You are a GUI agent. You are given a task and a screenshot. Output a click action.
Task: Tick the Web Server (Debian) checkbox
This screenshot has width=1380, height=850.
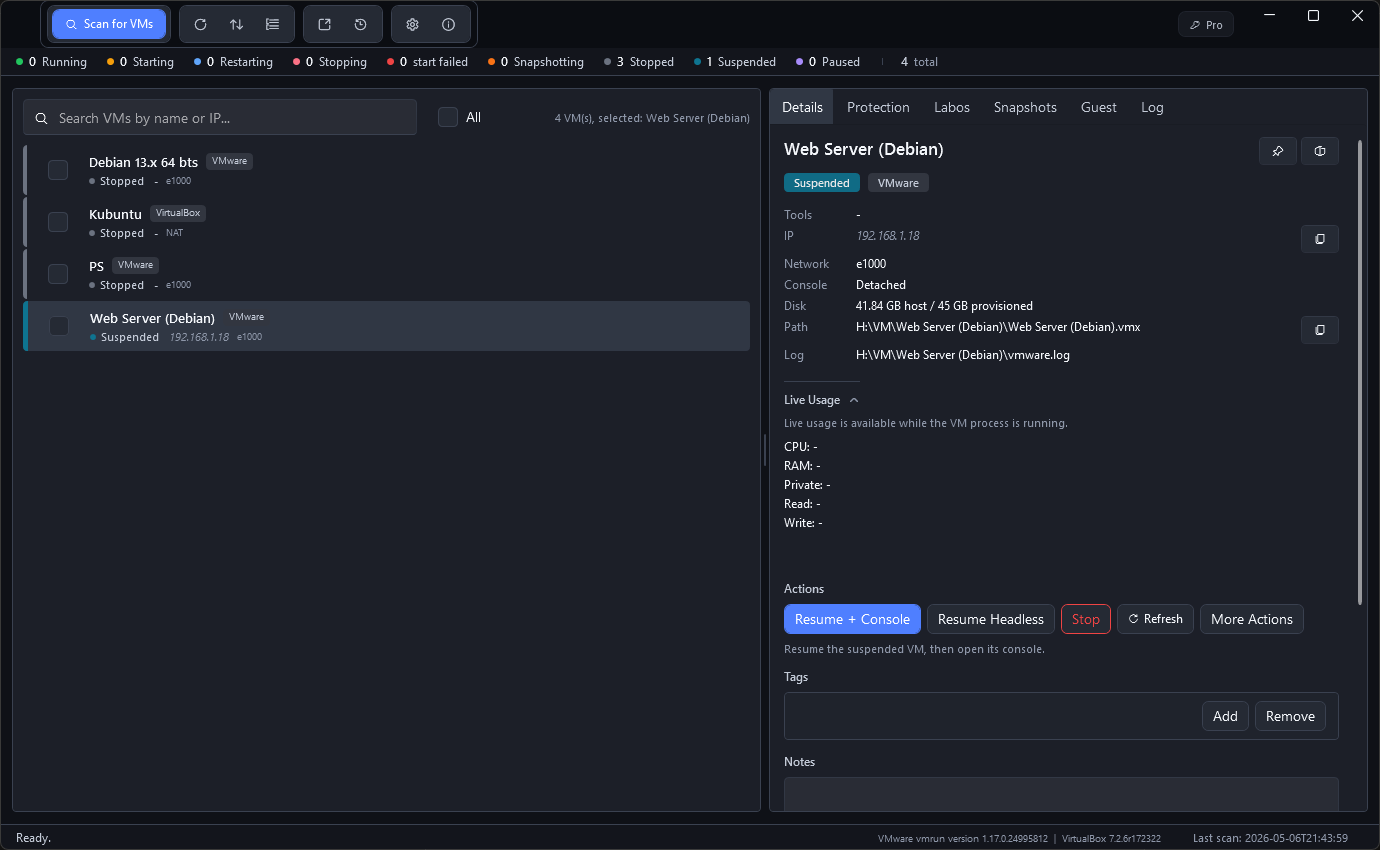point(59,326)
